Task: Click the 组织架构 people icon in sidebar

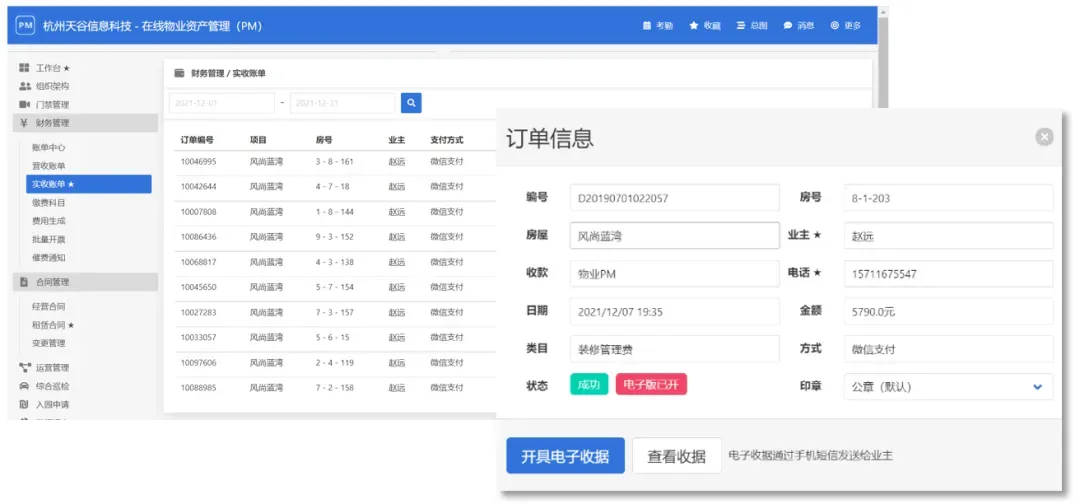Action: [x=25, y=86]
